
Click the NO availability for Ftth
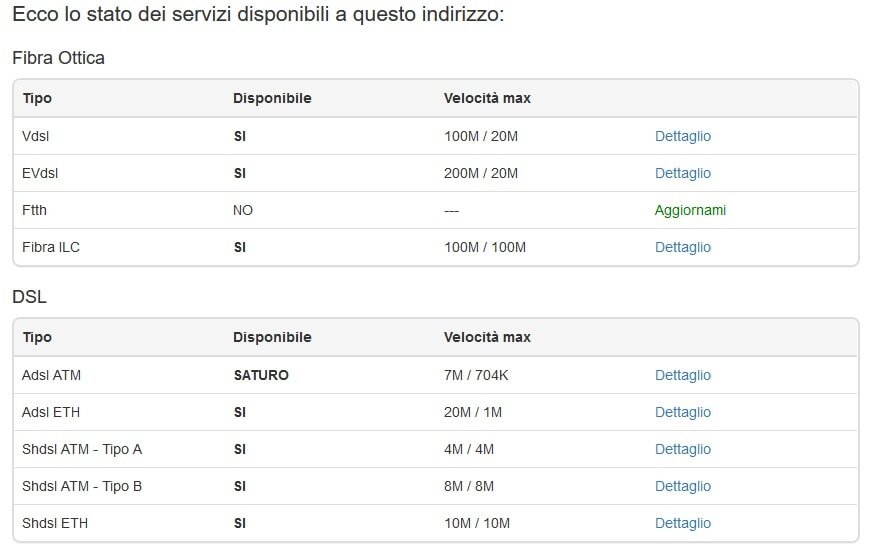pyautogui.click(x=243, y=210)
